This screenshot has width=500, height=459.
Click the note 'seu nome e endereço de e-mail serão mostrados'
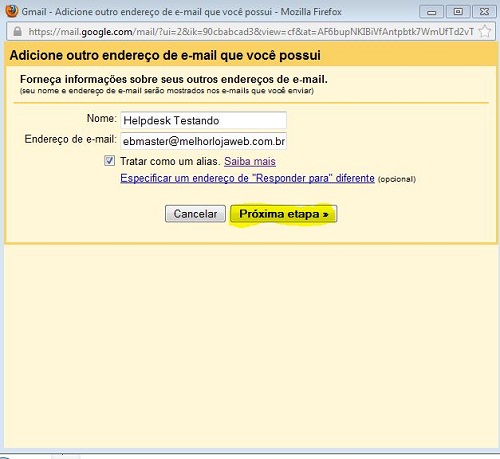click(167, 91)
